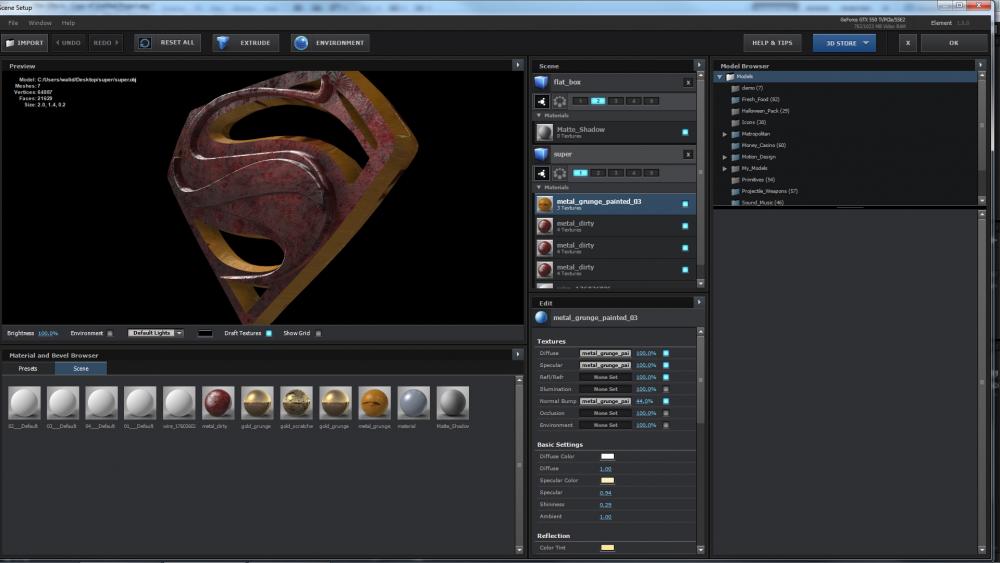Image resolution: width=1000 pixels, height=563 pixels.
Task: Click the Matte_Shadow thumbnail in material browser
Action: 452,403
